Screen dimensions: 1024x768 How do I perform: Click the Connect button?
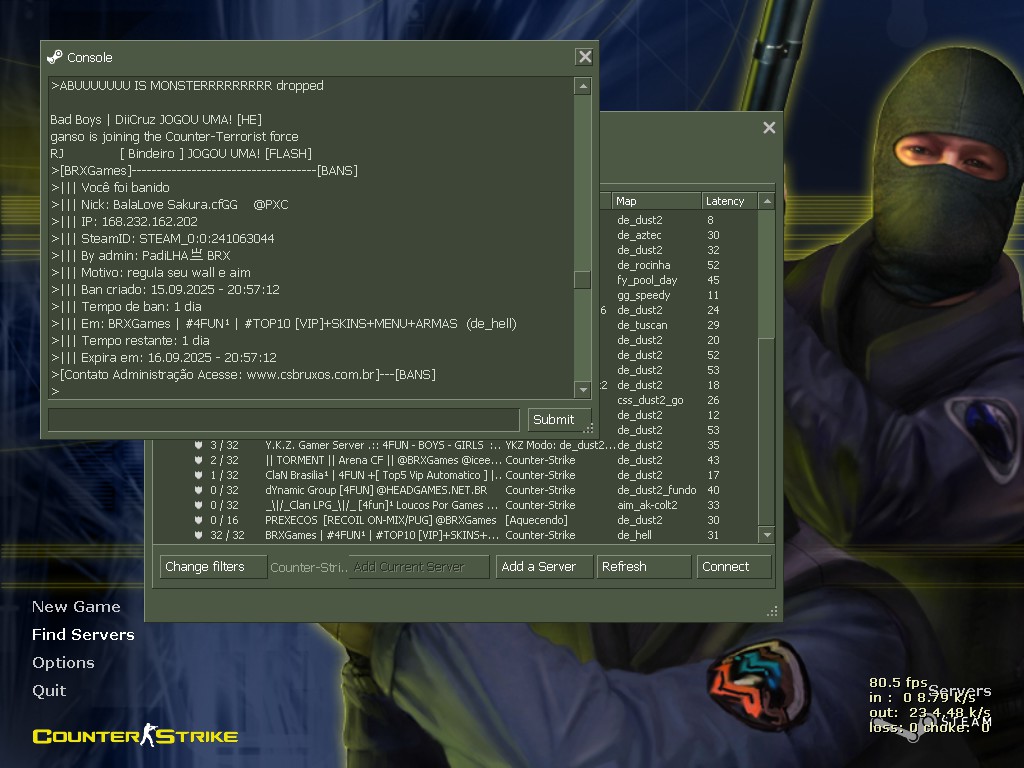pyautogui.click(x=734, y=566)
